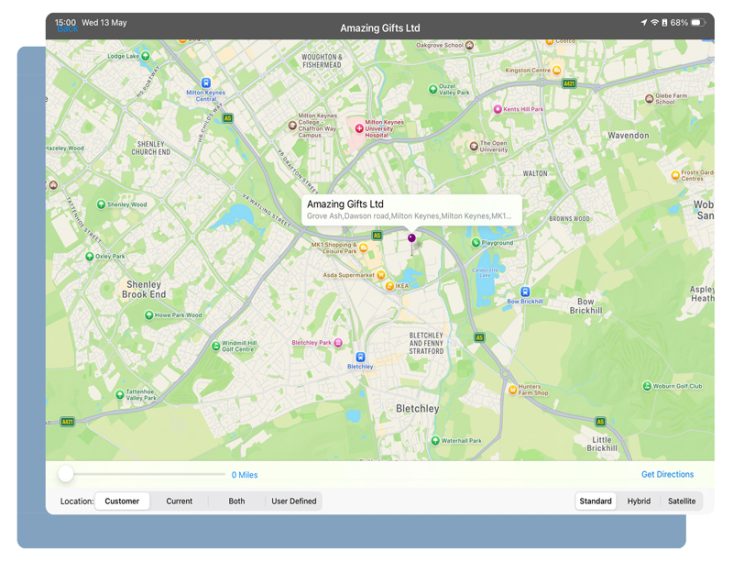The width and height of the screenshot is (733, 562).
Task: Click the A5 road shield near the pin
Action: pos(377,235)
